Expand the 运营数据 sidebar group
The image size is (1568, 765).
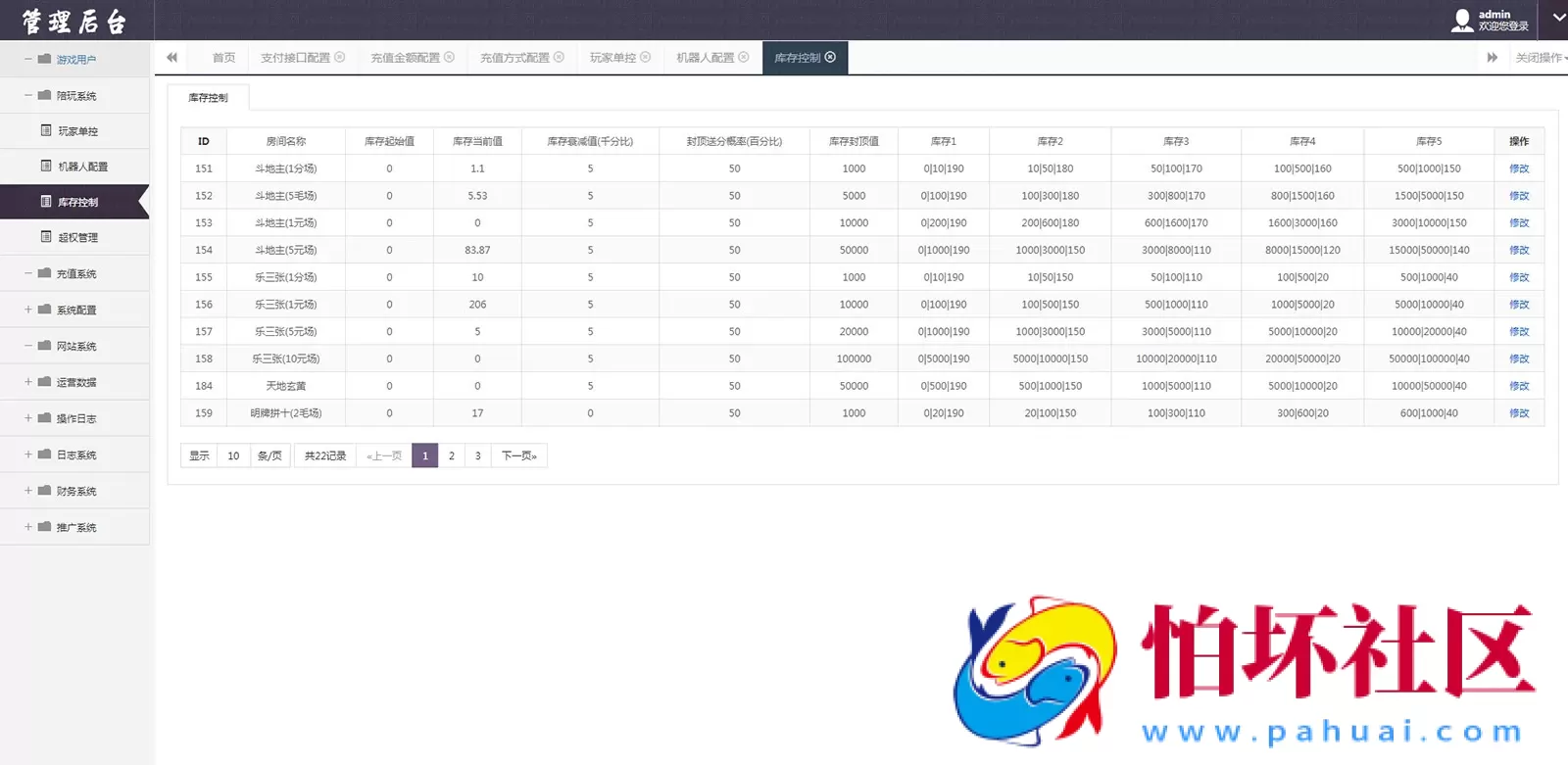(74, 382)
